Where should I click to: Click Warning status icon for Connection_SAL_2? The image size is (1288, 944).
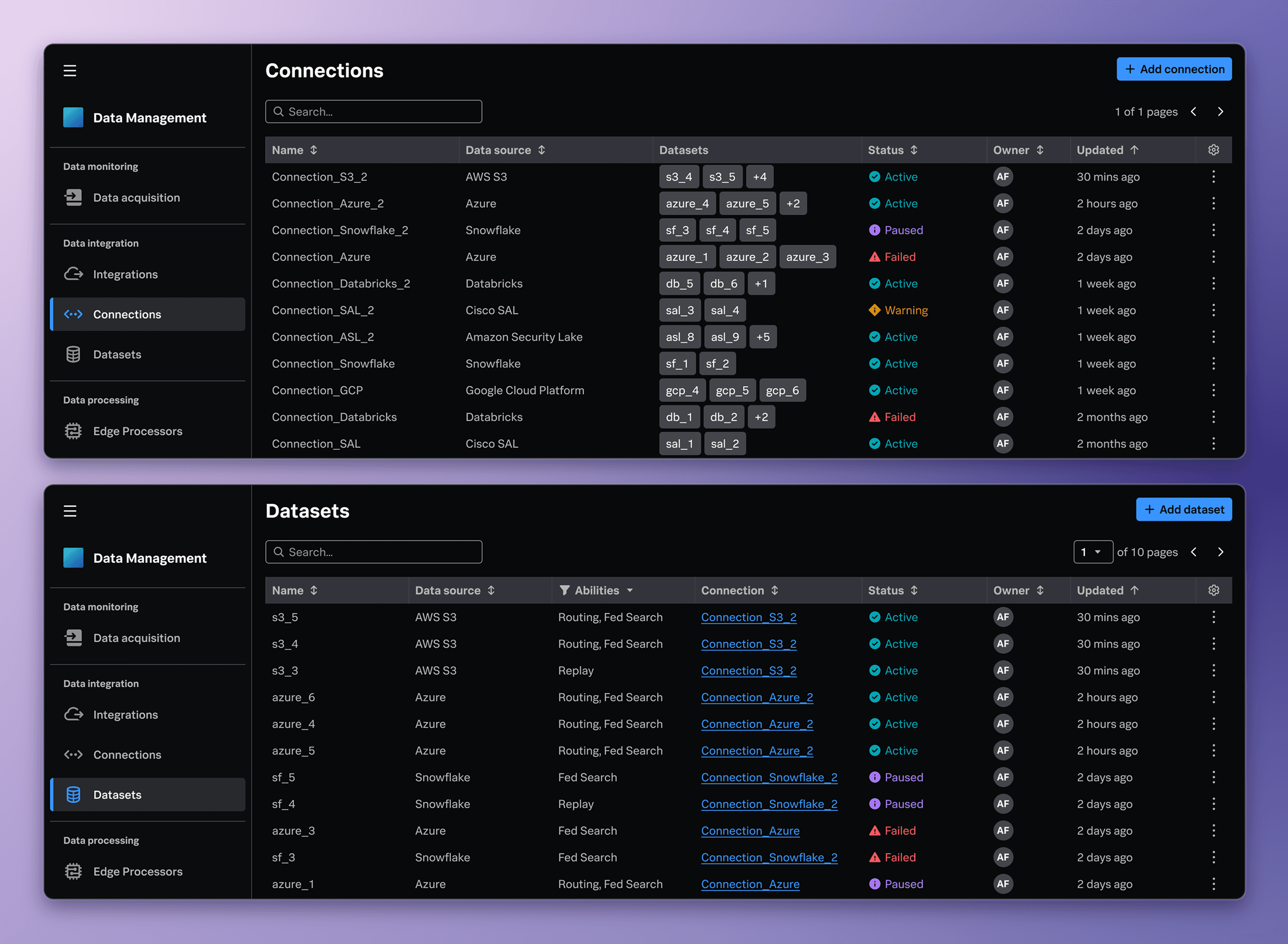click(874, 310)
